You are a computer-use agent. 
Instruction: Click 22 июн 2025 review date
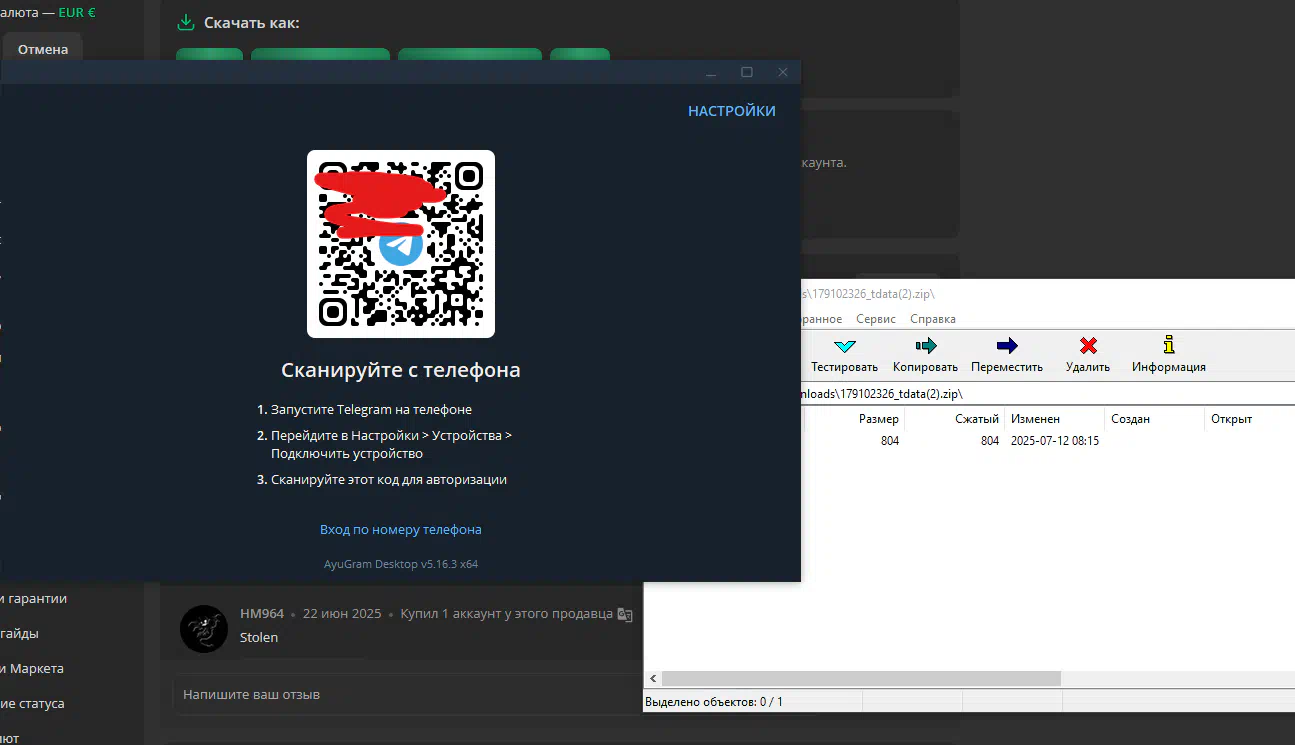[x=342, y=613]
